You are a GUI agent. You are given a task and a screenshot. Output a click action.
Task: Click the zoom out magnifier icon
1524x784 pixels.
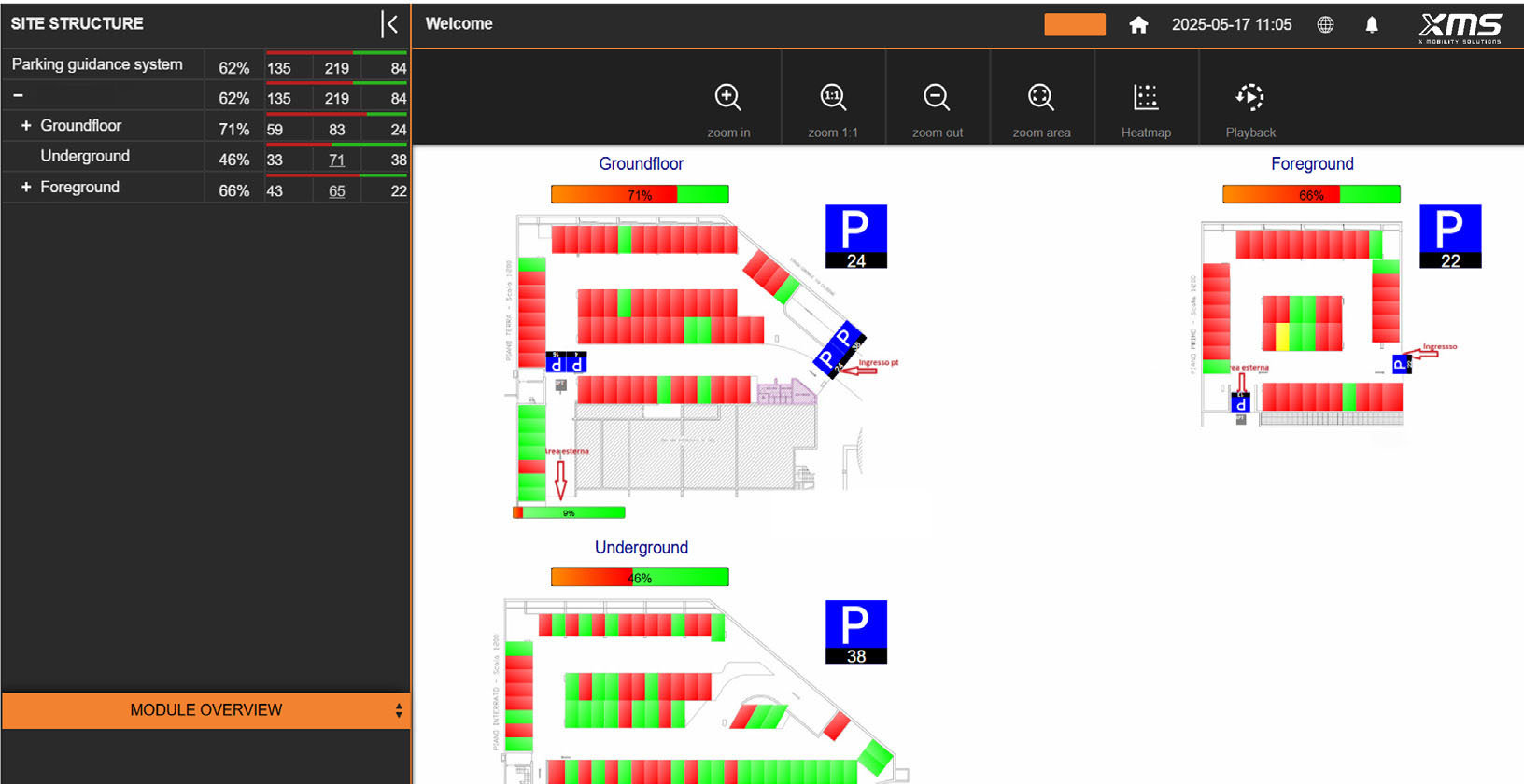tap(937, 98)
